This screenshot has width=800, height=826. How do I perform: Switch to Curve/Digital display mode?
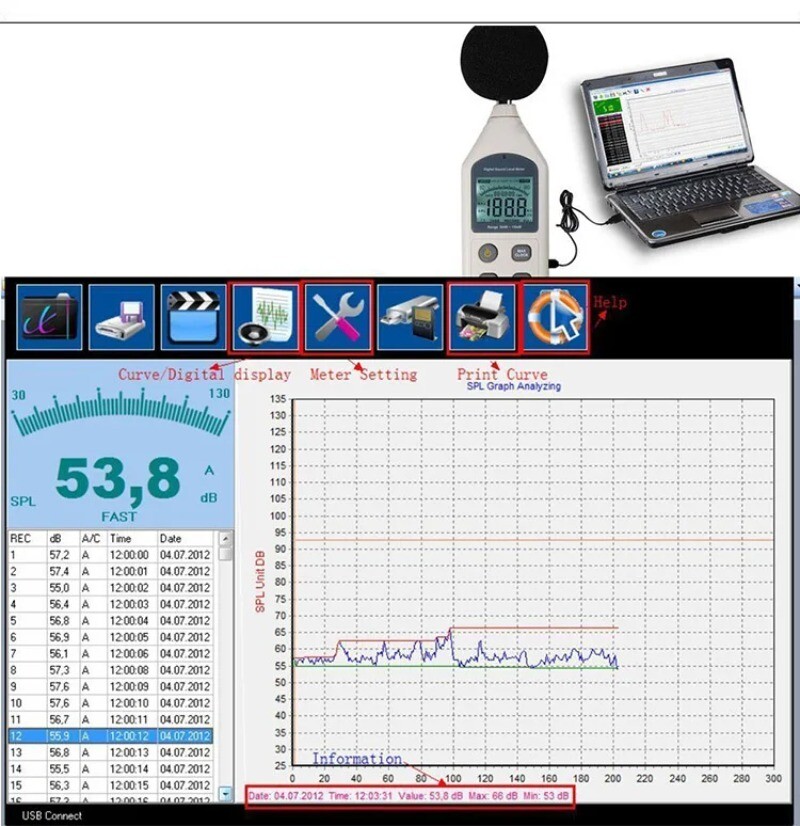tap(266, 315)
